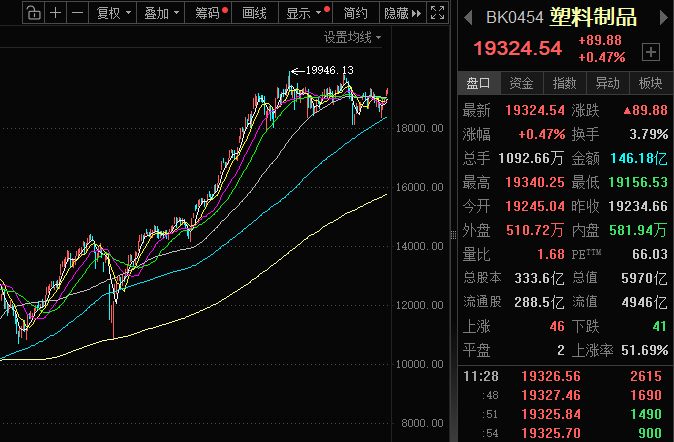
Task: Click the 内盘 value 581.94万
Action: tap(639, 230)
